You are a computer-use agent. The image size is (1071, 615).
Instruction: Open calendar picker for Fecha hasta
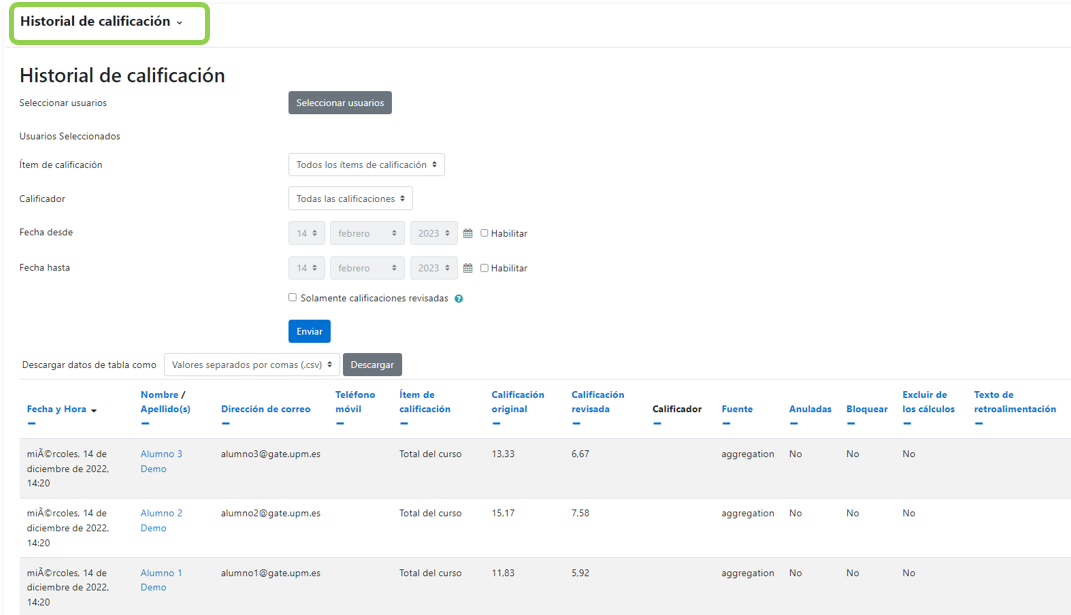[467, 269]
